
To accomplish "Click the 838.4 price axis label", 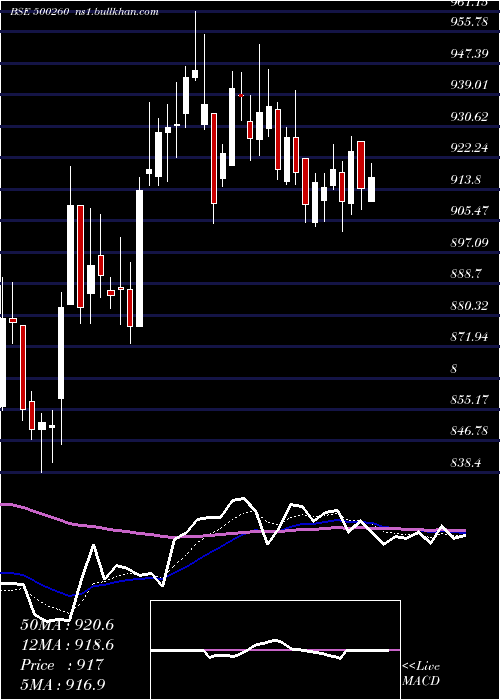I will (466, 462).
